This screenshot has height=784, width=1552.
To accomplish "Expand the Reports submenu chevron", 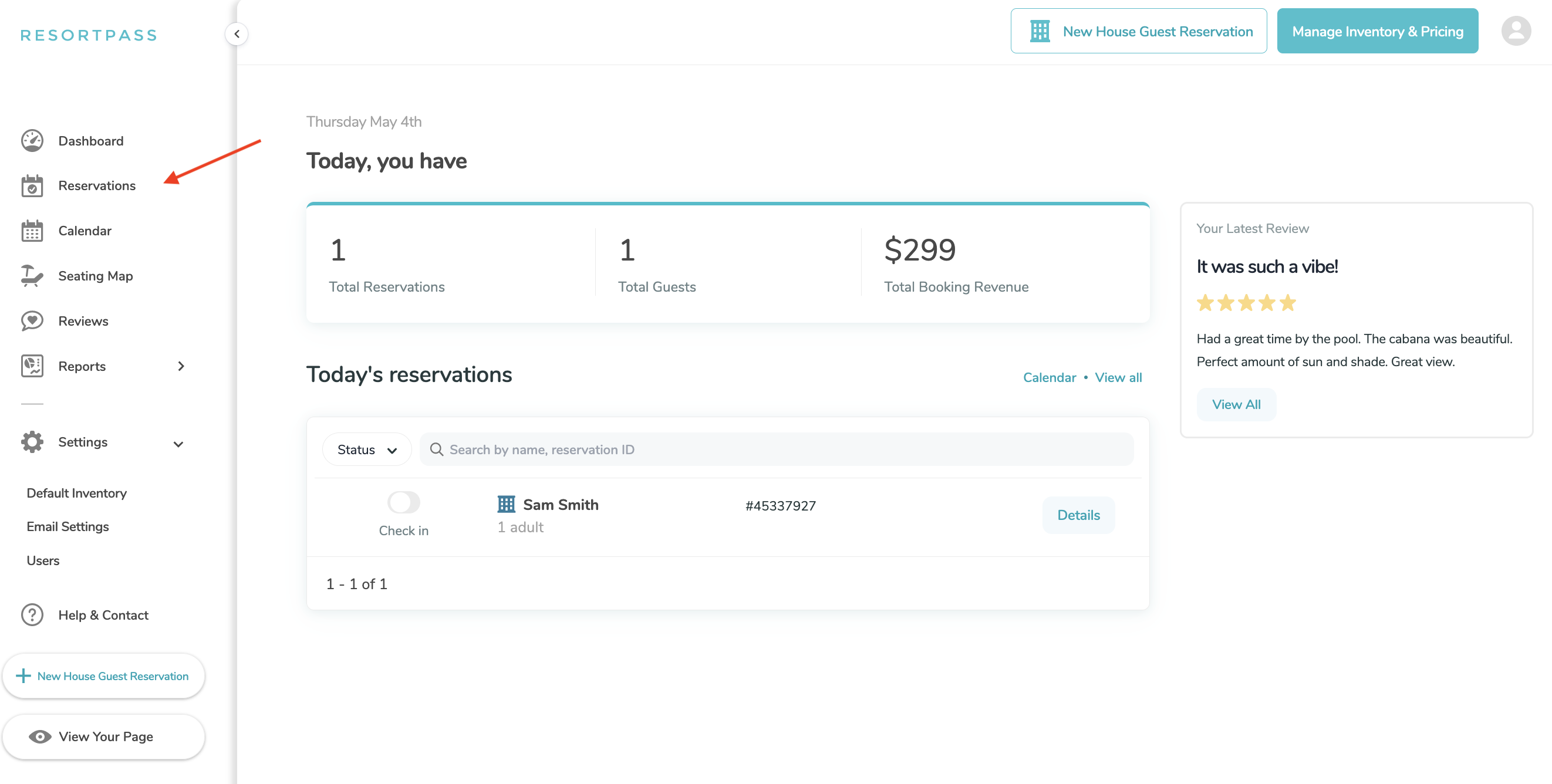I will click(181, 366).
